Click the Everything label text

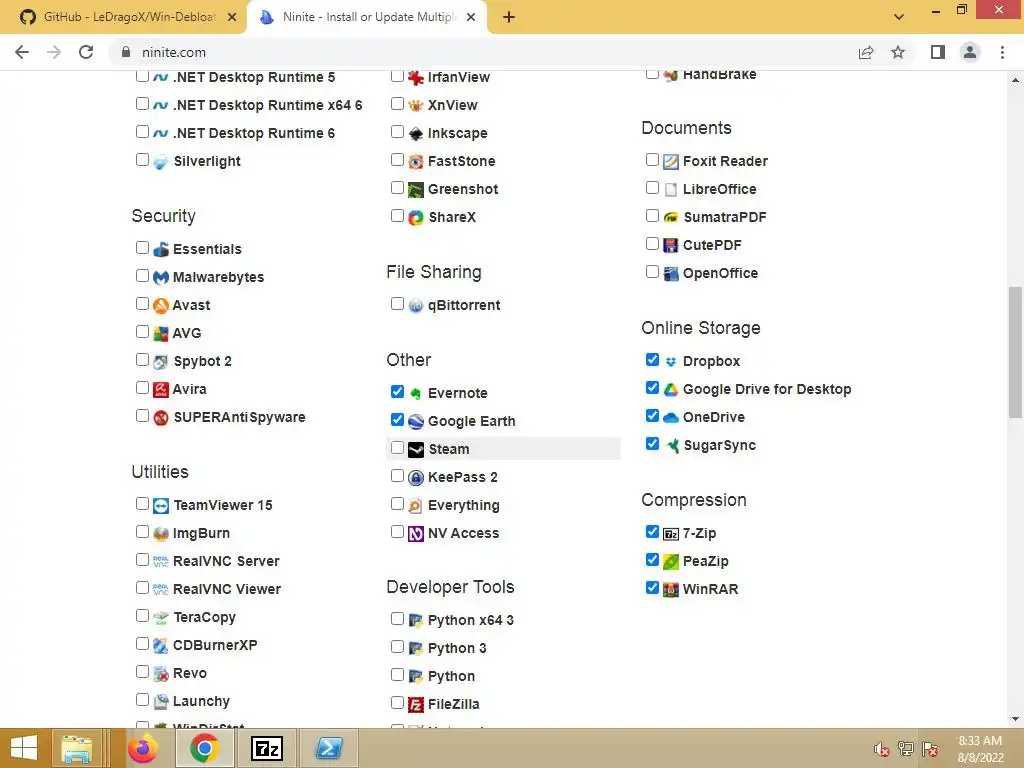pos(464,505)
